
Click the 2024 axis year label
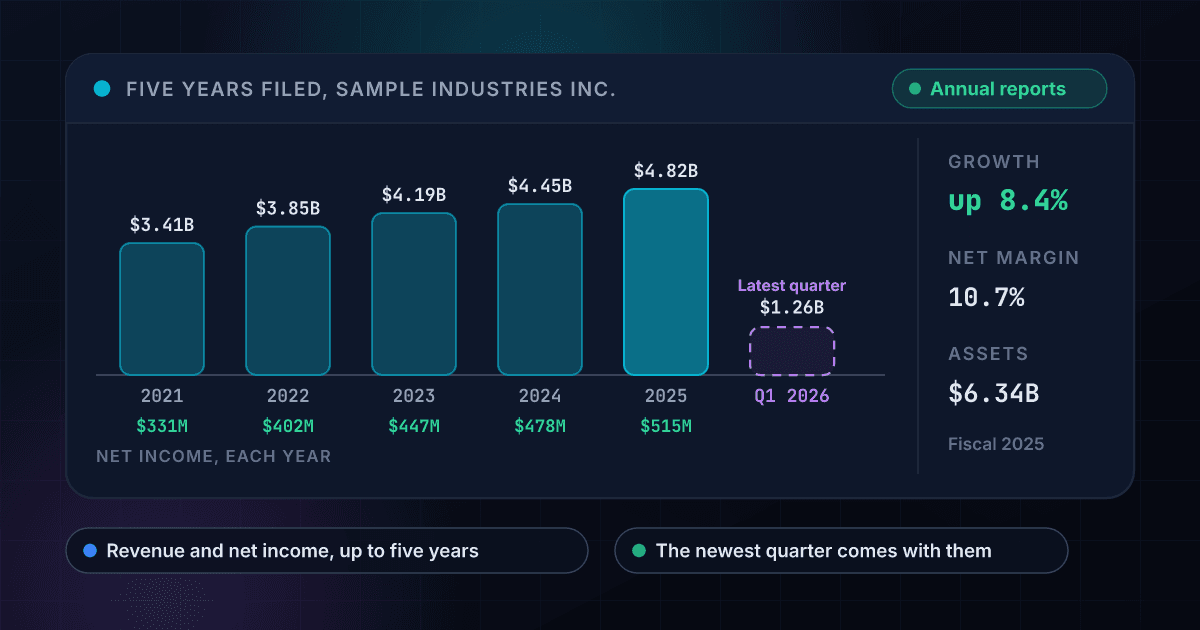click(x=540, y=396)
